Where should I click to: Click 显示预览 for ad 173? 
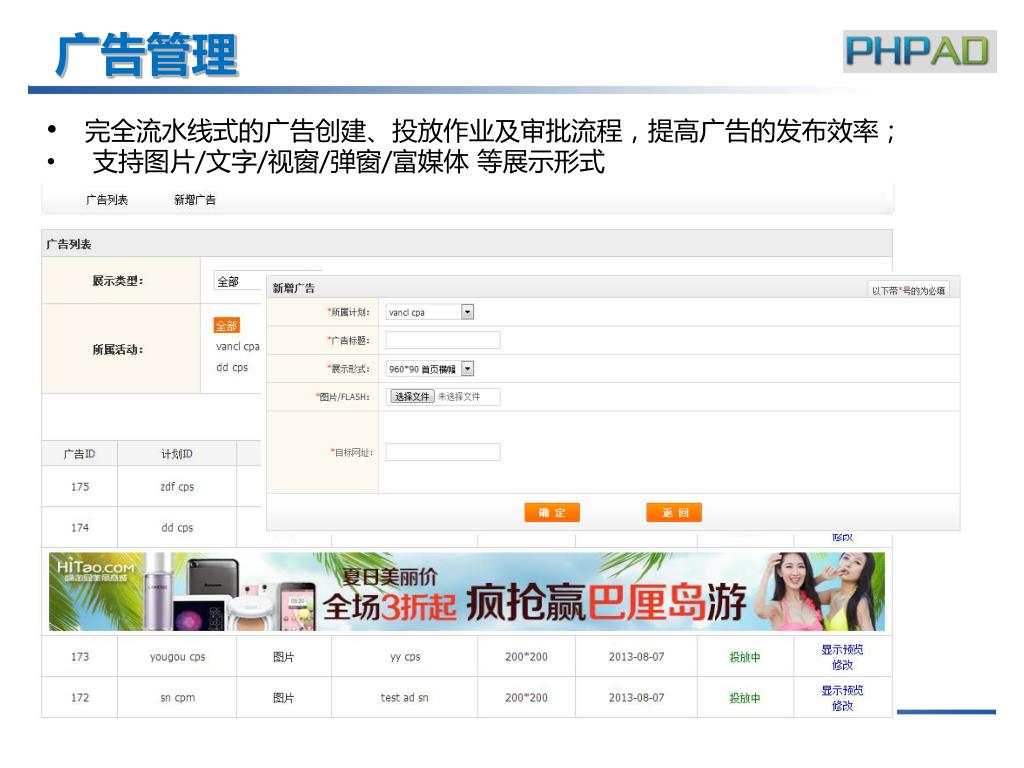click(x=842, y=649)
